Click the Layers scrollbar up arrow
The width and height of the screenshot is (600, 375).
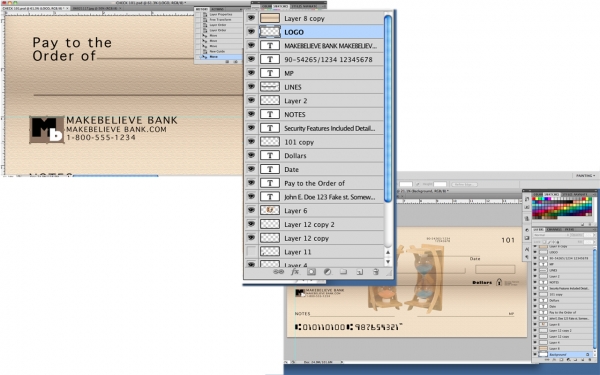(x=388, y=252)
